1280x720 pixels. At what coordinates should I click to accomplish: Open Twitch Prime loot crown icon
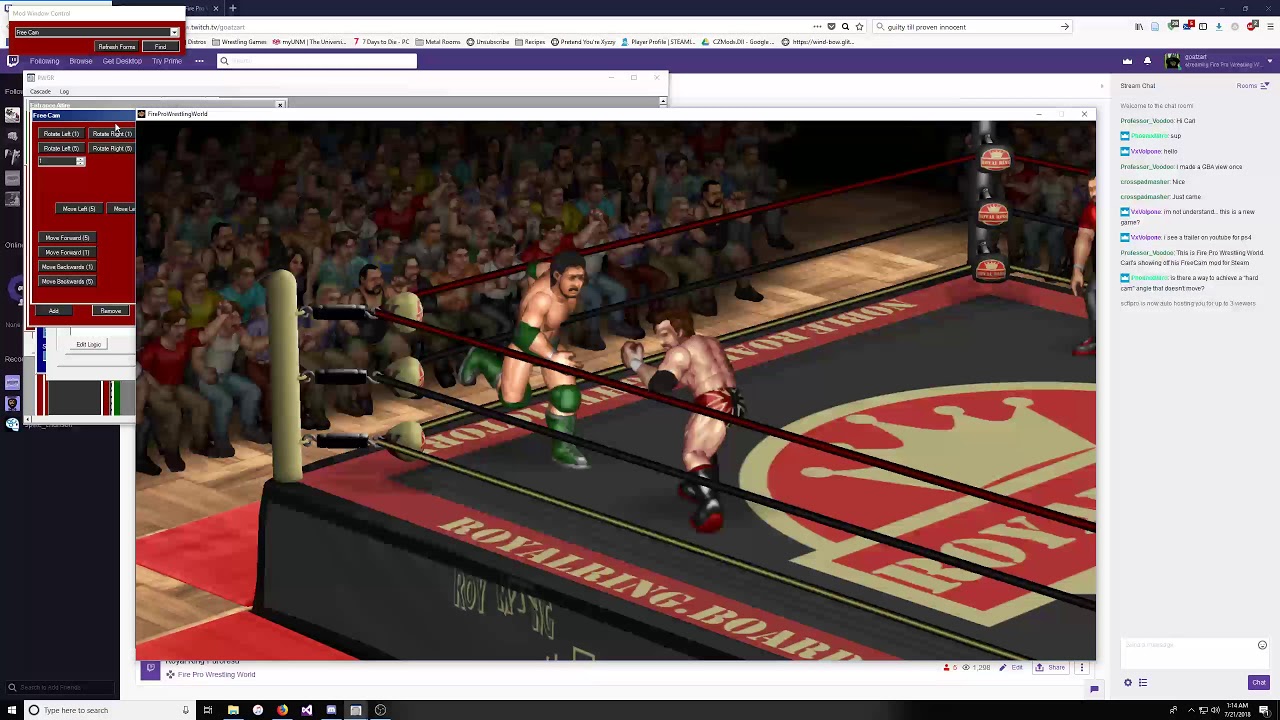coord(1127,61)
